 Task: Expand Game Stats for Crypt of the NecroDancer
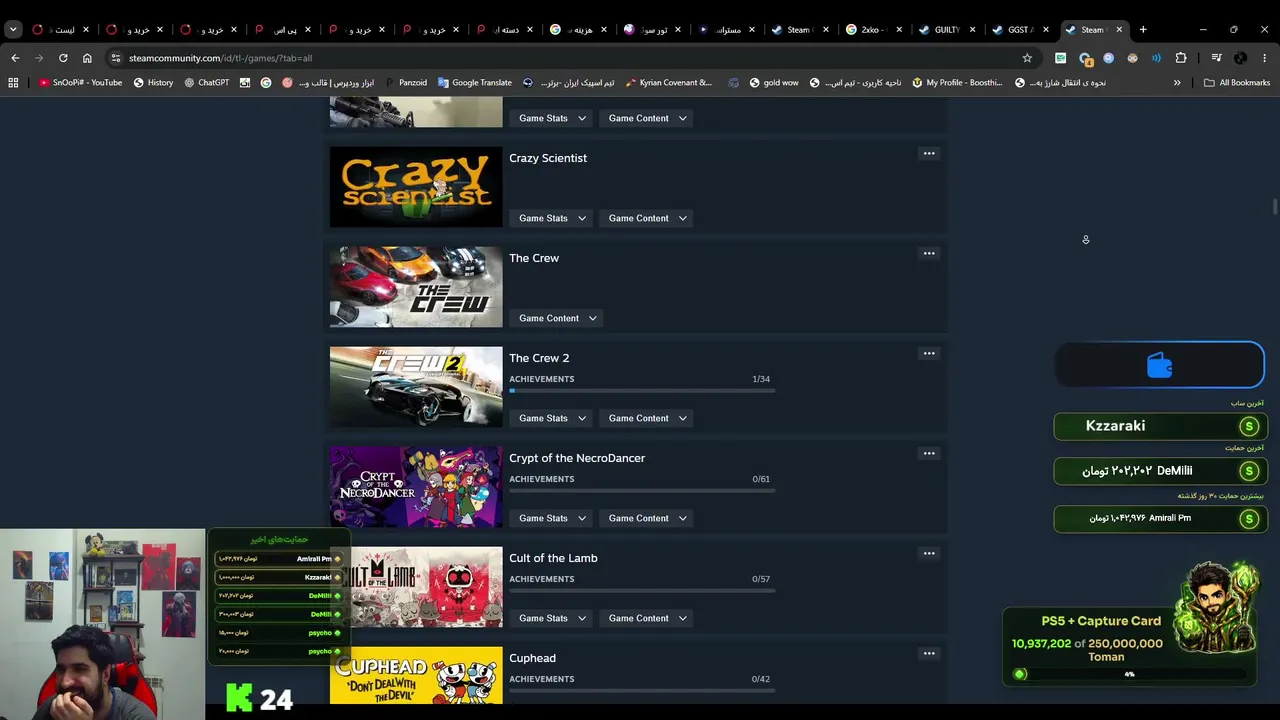553,518
